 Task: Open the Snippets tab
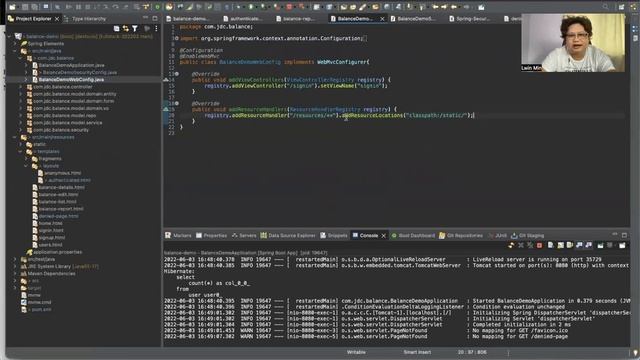coord(334,236)
